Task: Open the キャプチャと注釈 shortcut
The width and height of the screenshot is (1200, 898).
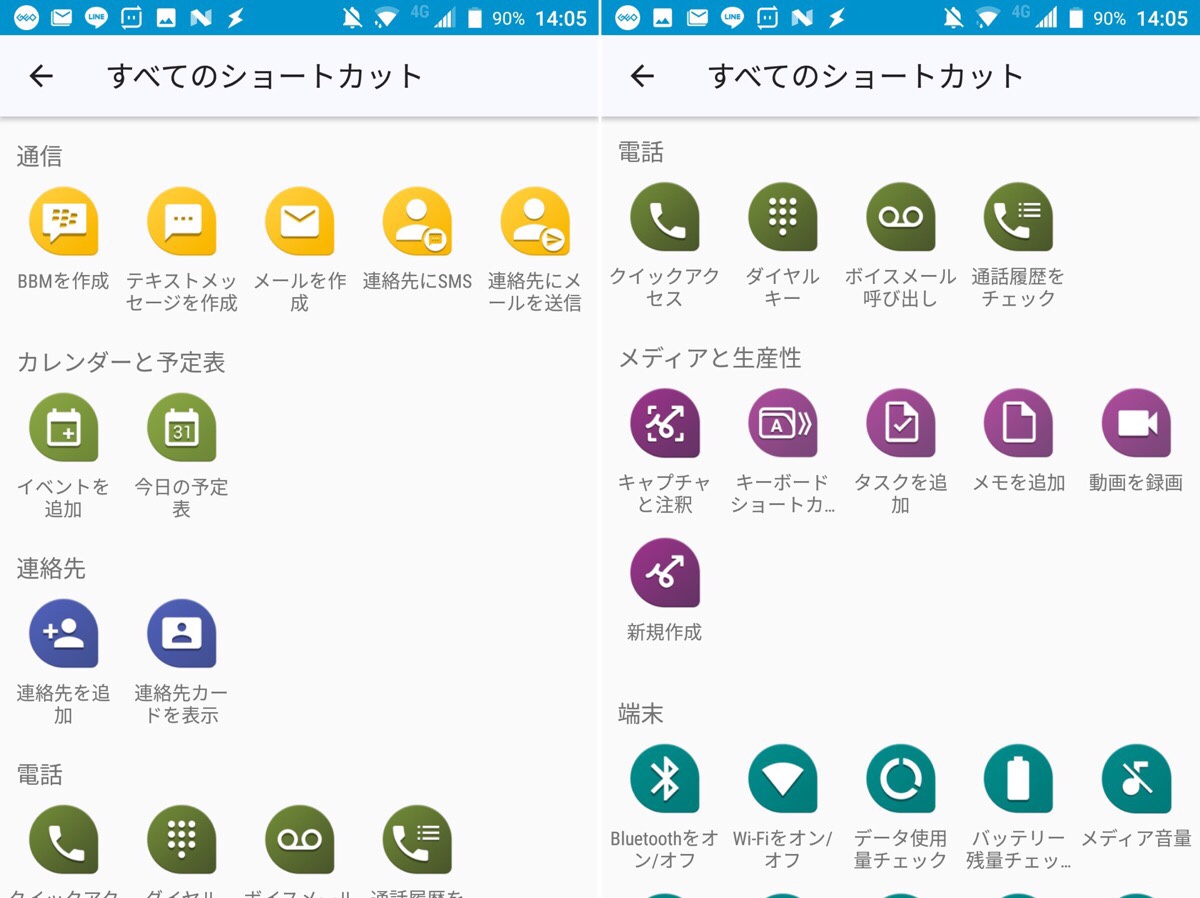Action: 665,423
